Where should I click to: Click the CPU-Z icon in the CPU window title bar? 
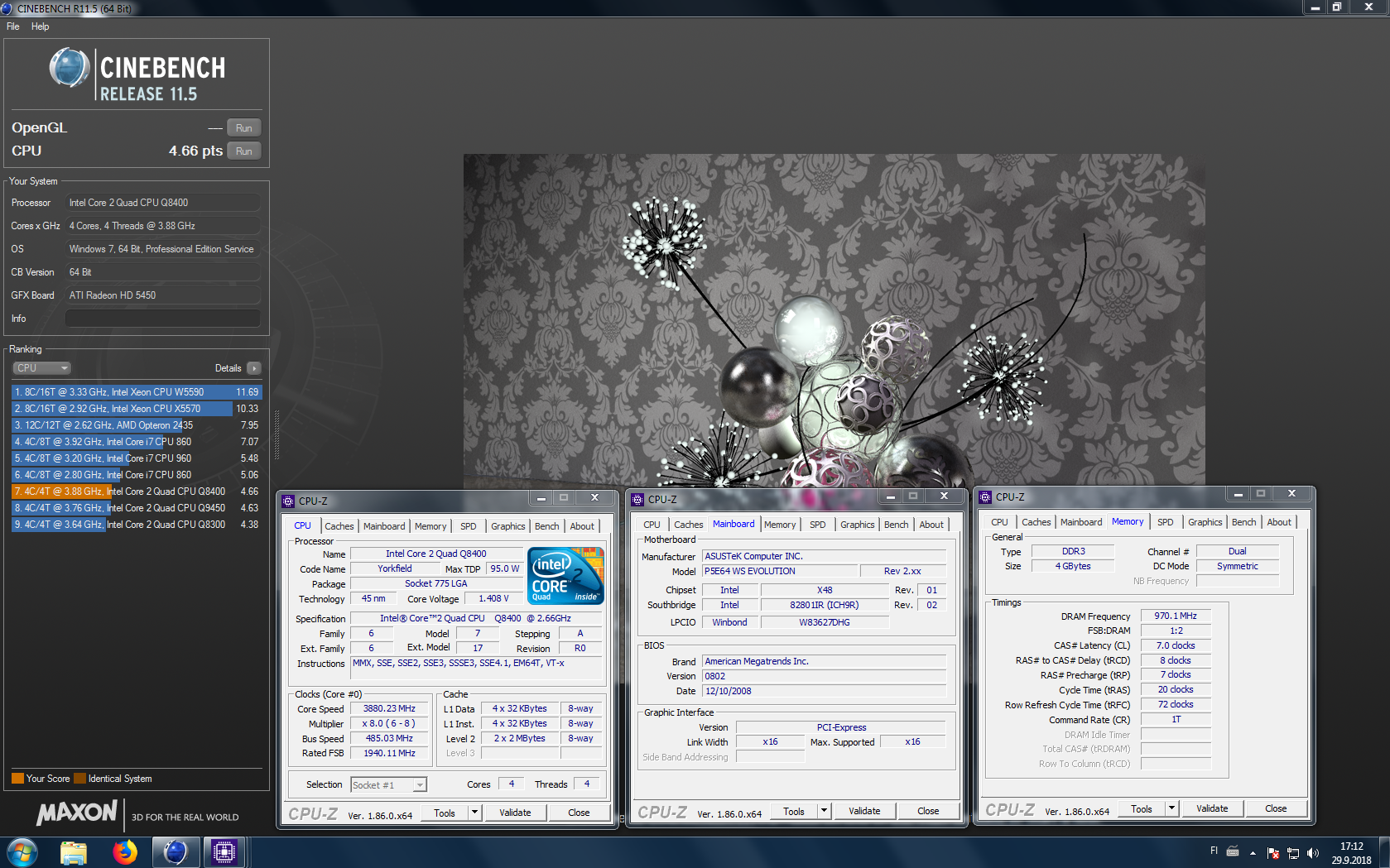(288, 501)
